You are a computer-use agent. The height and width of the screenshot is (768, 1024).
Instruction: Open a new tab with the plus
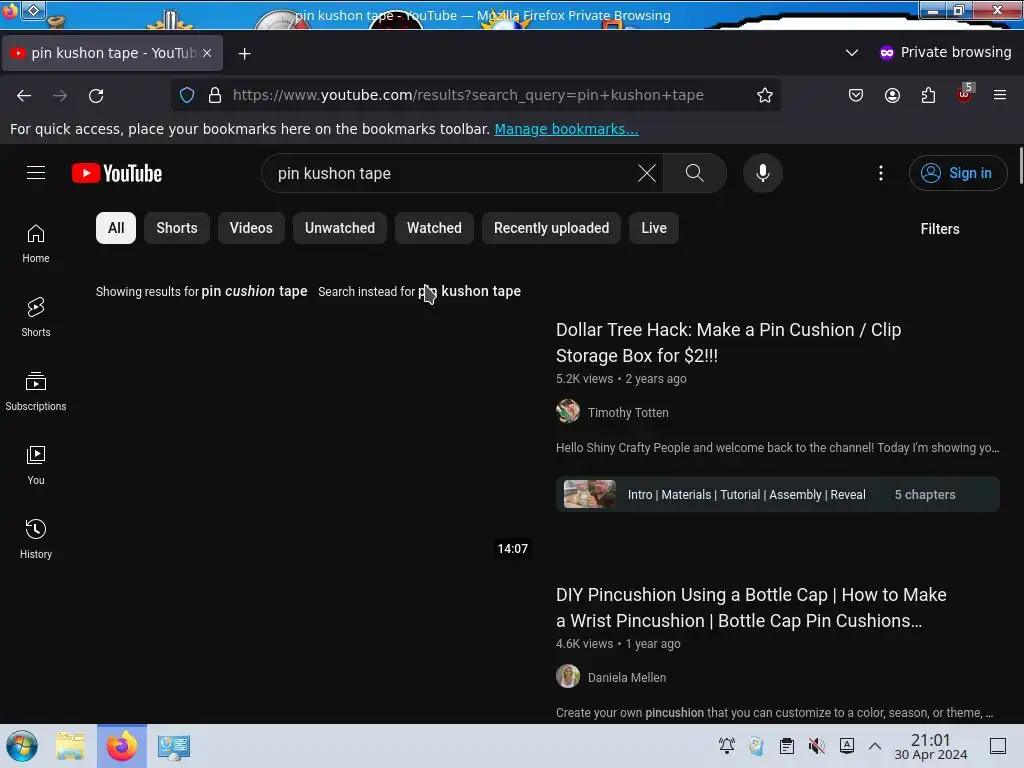tap(244, 54)
